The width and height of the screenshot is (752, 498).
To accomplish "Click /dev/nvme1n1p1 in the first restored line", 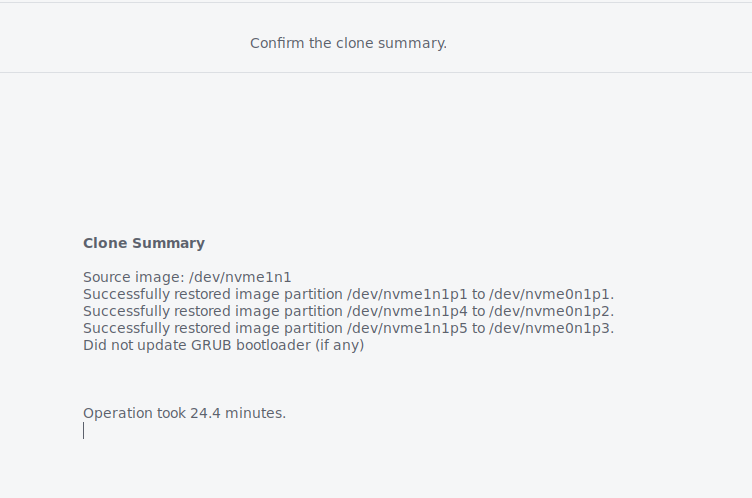I will [x=407, y=294].
